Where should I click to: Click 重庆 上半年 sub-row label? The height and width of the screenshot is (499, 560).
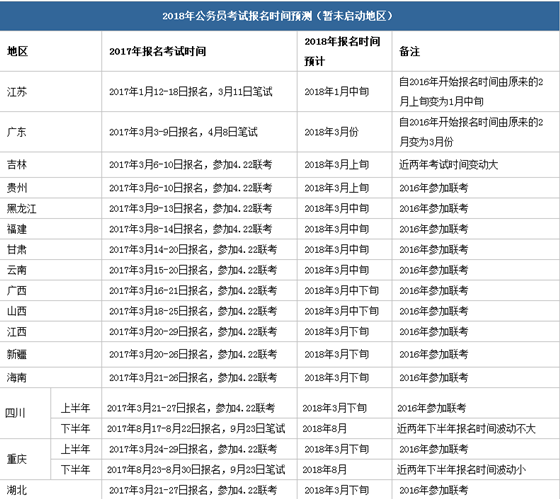coord(75,449)
